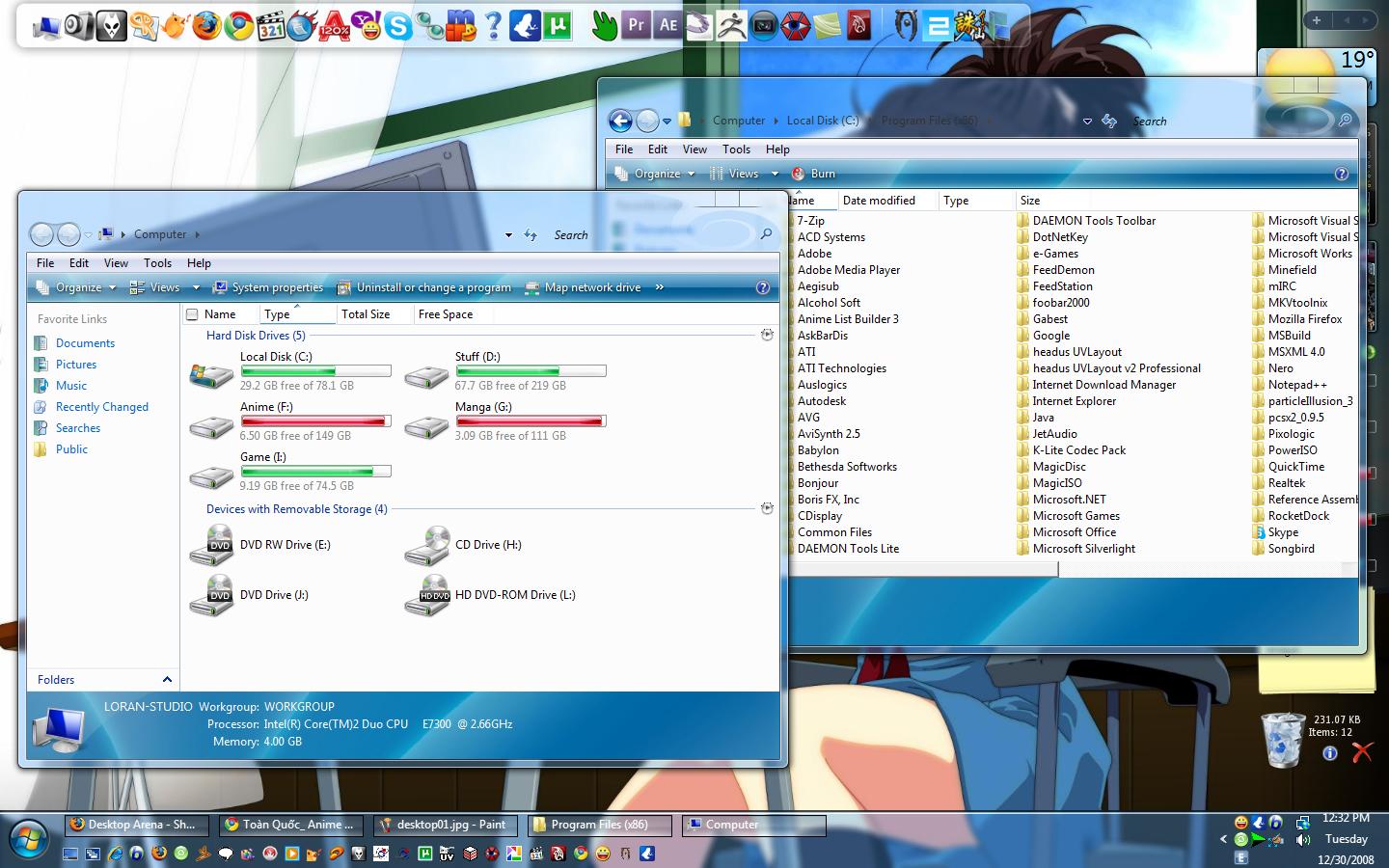Click Burn button in Program Files window

pyautogui.click(x=813, y=174)
